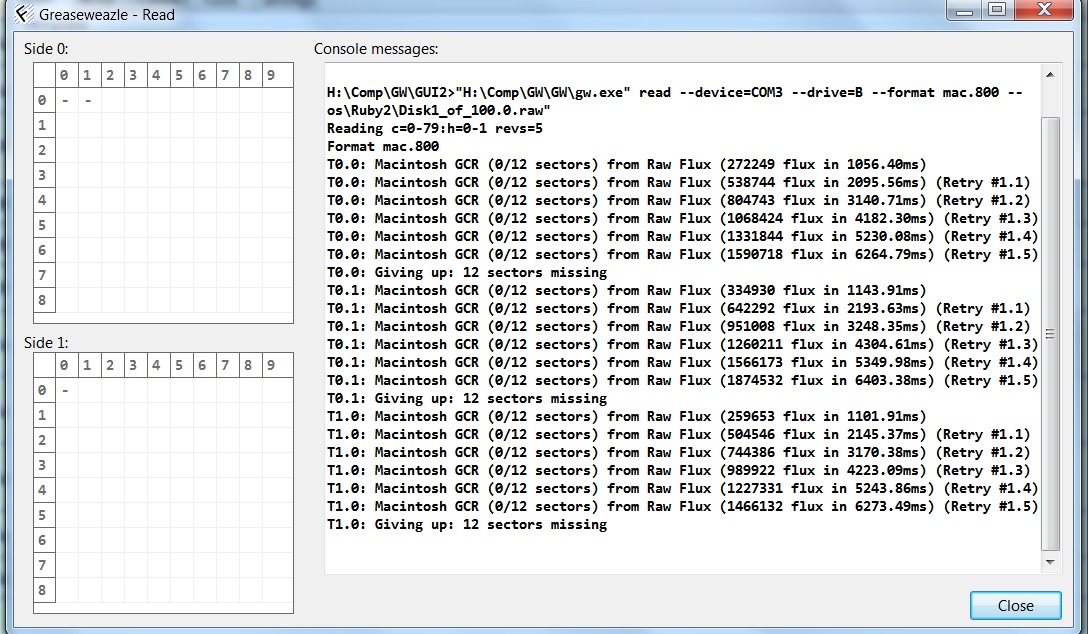Click Side 1 grid row header 8
1088x634 pixels.
(42, 590)
